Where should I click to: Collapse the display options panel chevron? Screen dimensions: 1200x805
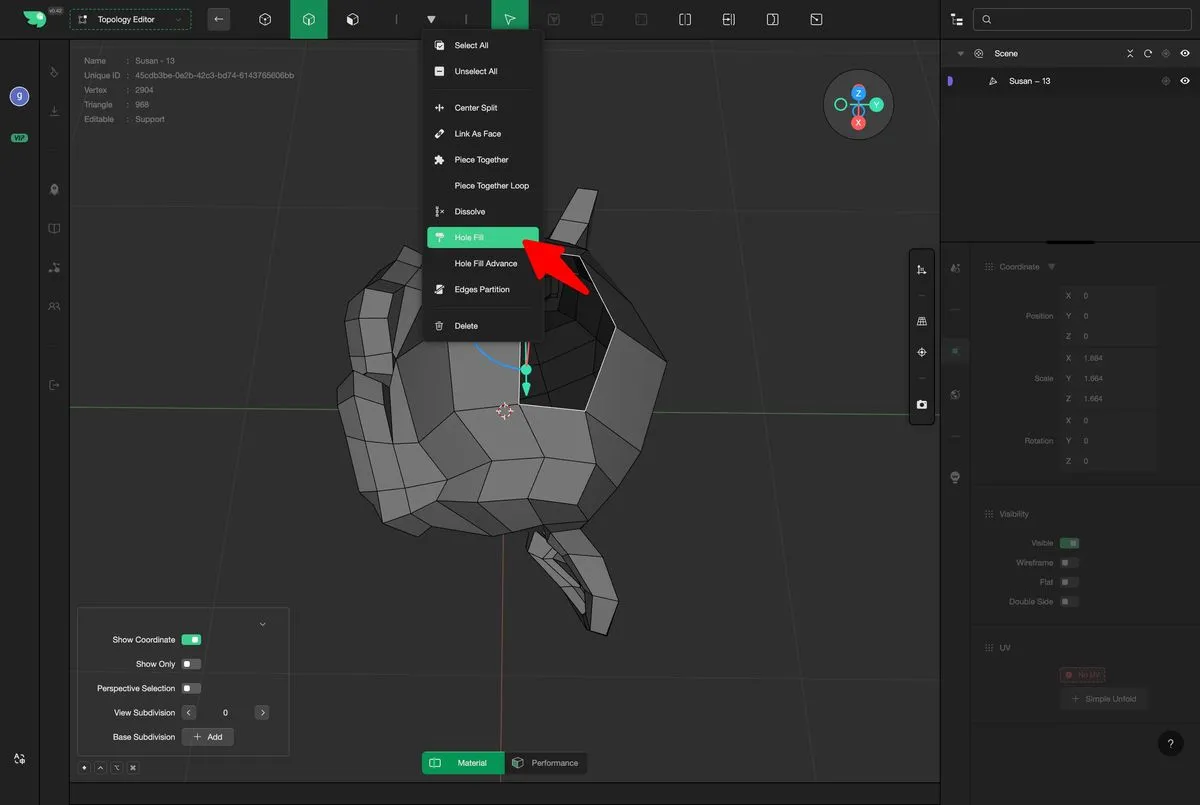click(263, 624)
